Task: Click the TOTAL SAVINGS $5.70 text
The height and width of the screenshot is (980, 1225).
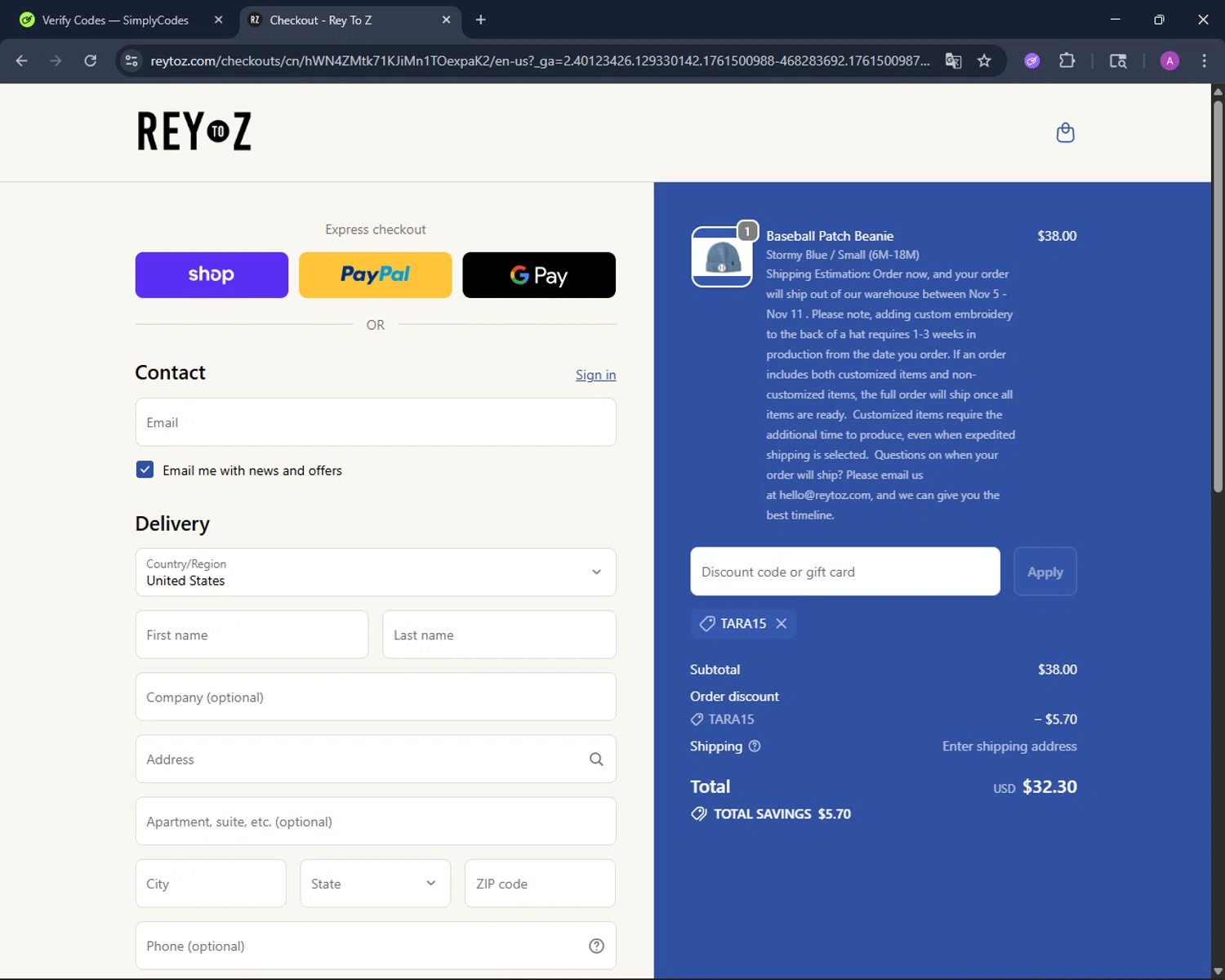Action: pyautogui.click(x=782, y=813)
